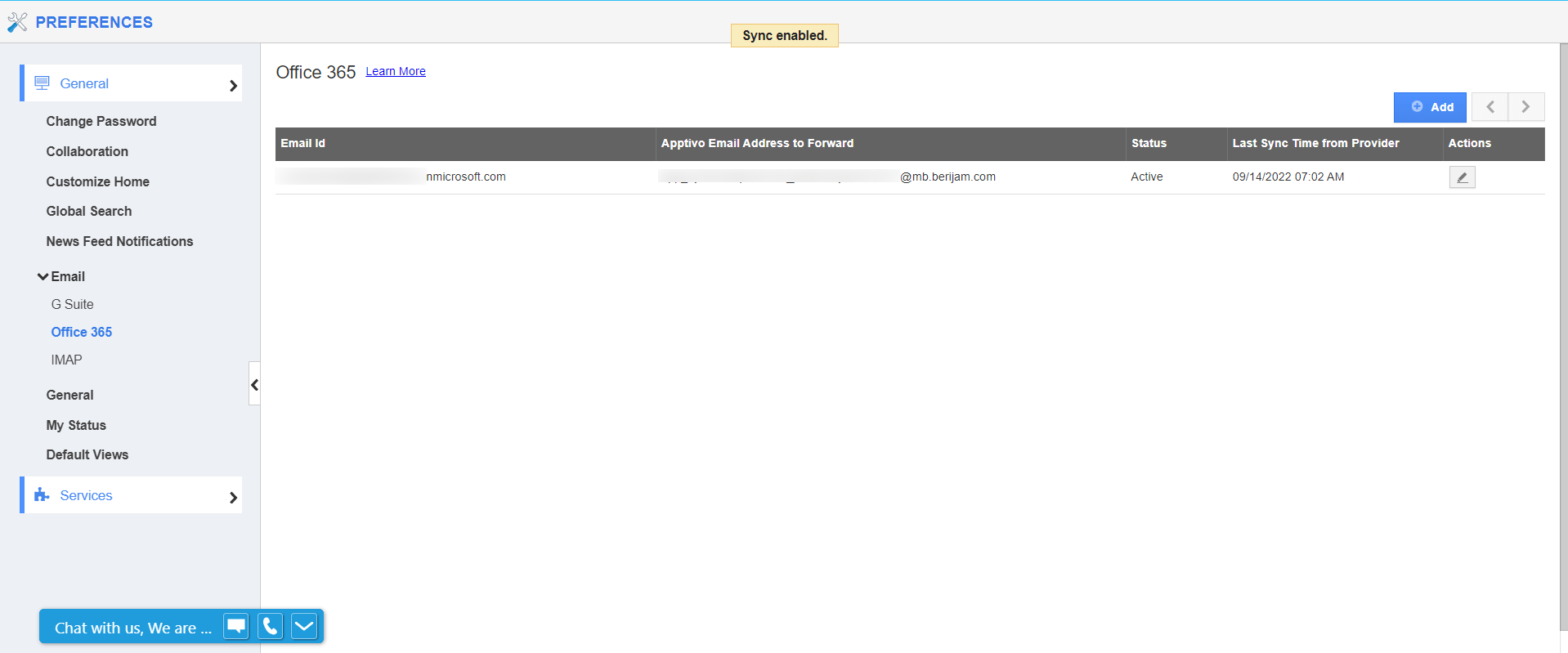Open My Status settings
The height and width of the screenshot is (653, 1568).
tap(76, 425)
